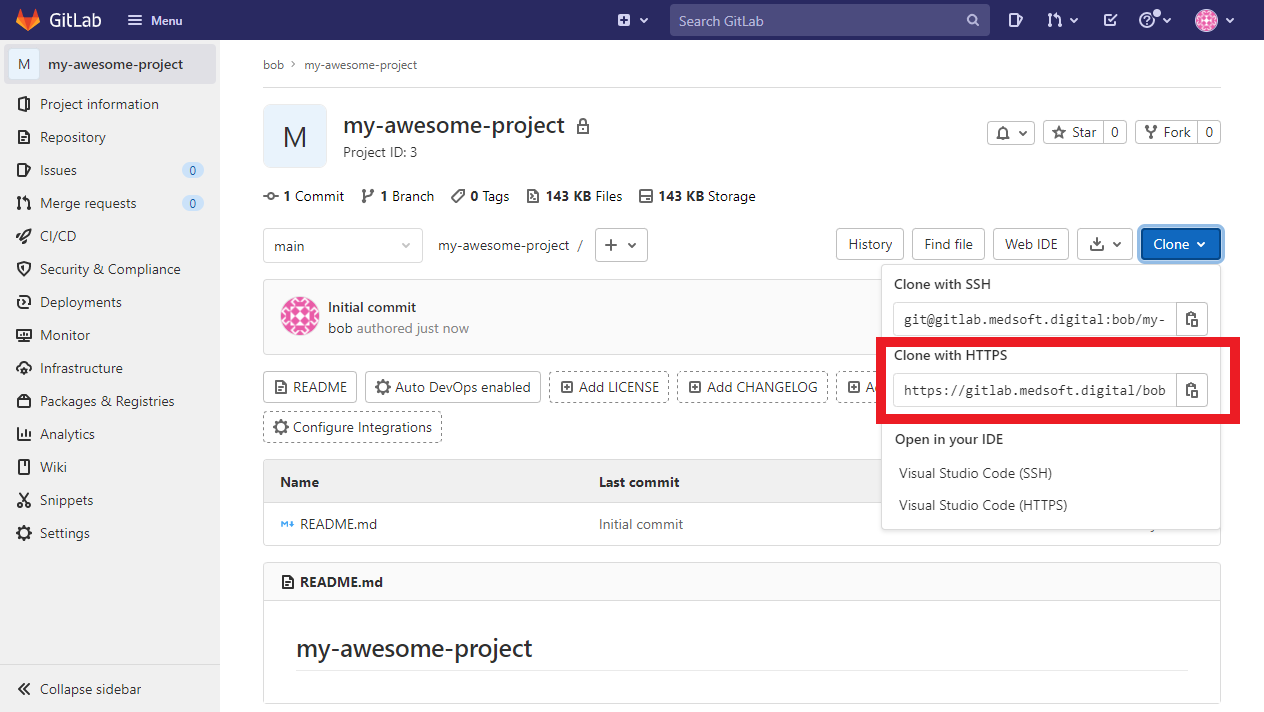The height and width of the screenshot is (712, 1264).
Task: Click the History button
Action: [x=869, y=244]
